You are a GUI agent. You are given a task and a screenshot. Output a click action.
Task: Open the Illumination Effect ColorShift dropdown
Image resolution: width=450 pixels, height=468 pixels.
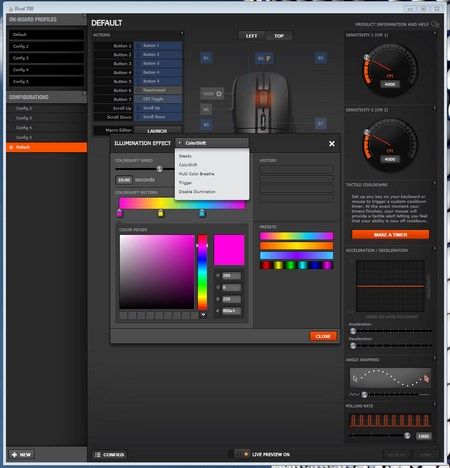pyautogui.click(x=212, y=143)
